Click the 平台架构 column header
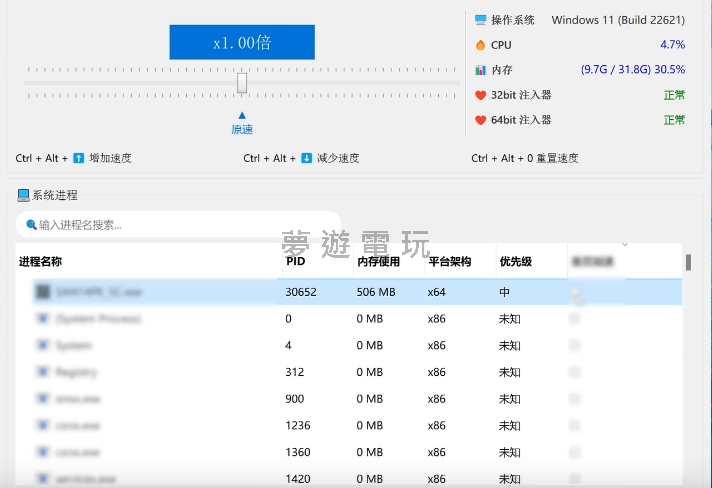Viewport: 712px width, 488px height. point(450,262)
